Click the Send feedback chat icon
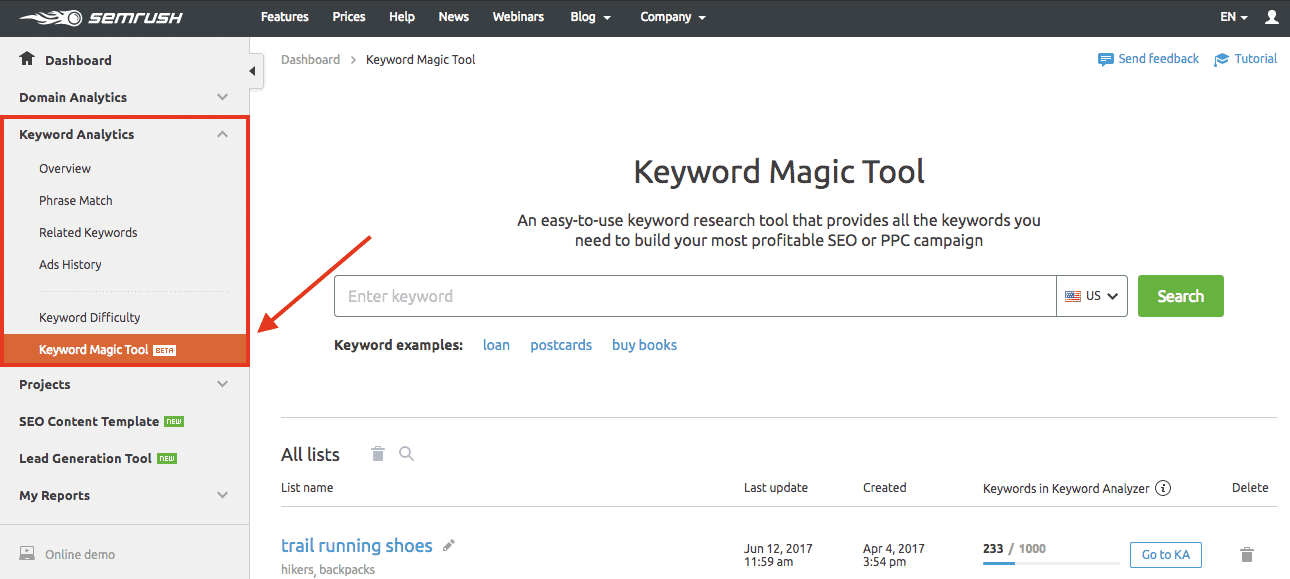The image size is (1290, 579). (1106, 60)
